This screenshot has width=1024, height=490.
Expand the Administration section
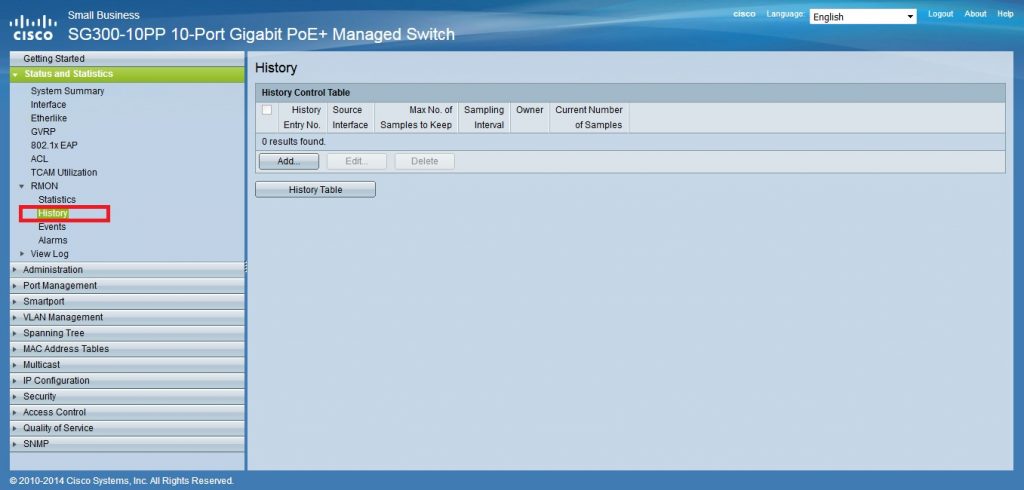[127, 269]
